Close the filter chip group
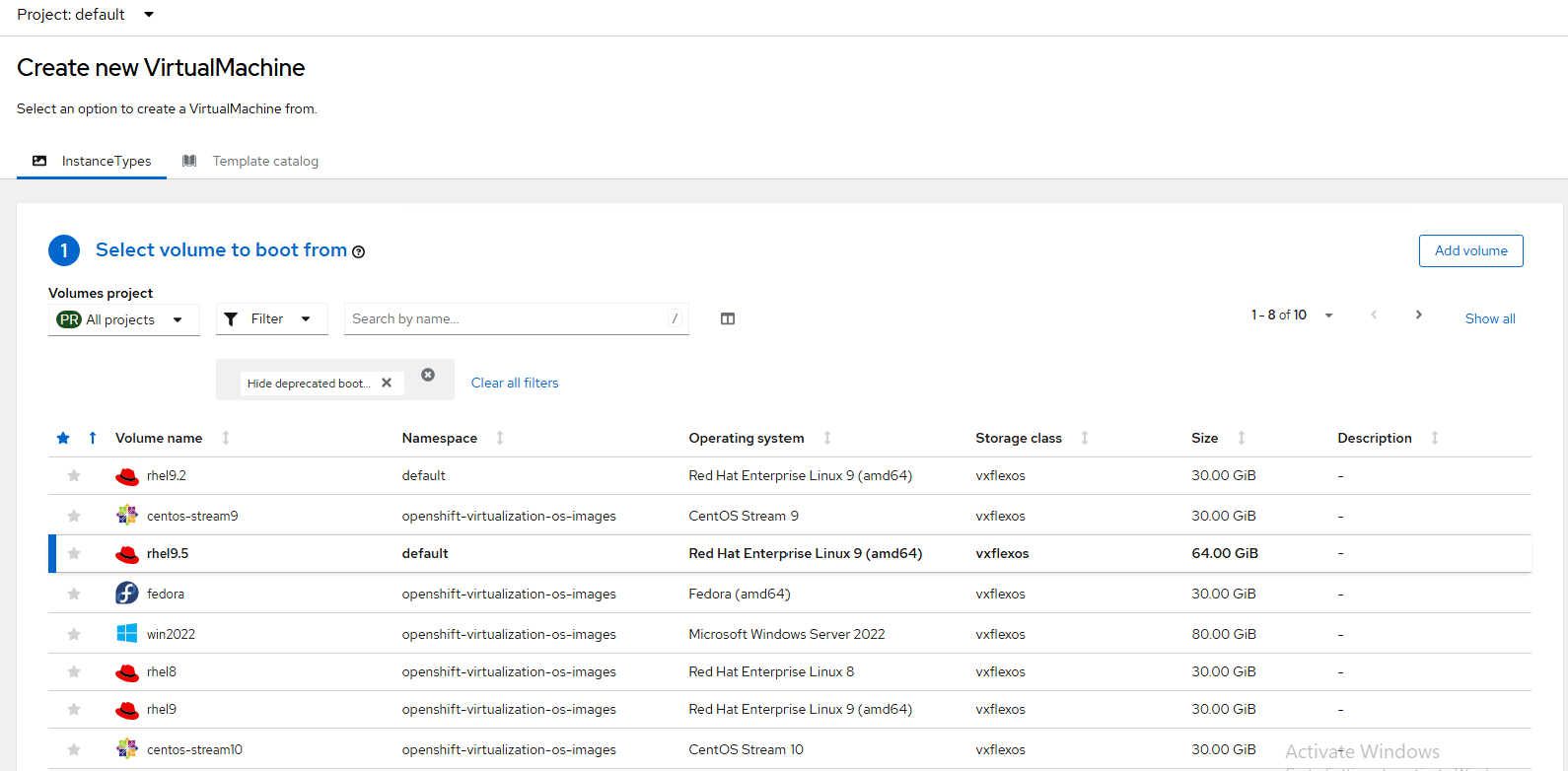 tap(428, 375)
